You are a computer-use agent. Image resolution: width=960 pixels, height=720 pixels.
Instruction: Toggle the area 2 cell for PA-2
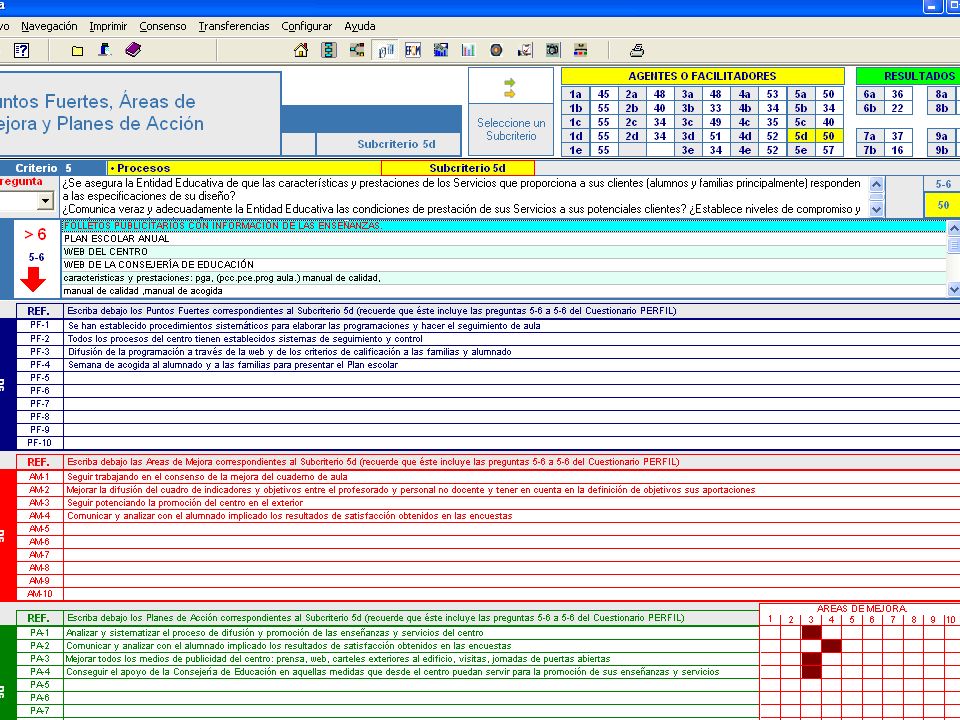pyautogui.click(x=791, y=645)
